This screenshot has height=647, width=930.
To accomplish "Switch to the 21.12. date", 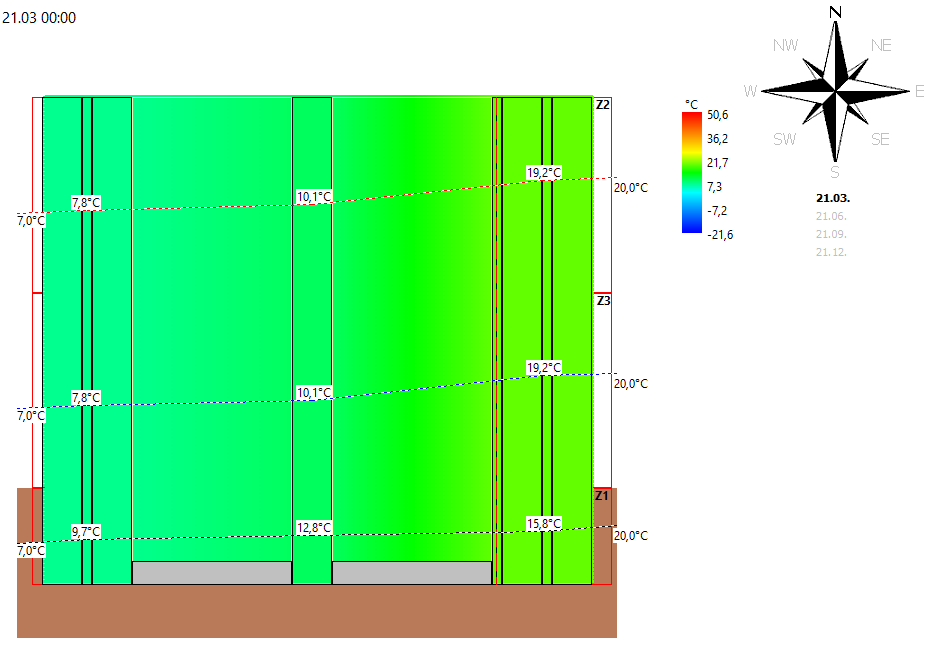I will [833, 252].
